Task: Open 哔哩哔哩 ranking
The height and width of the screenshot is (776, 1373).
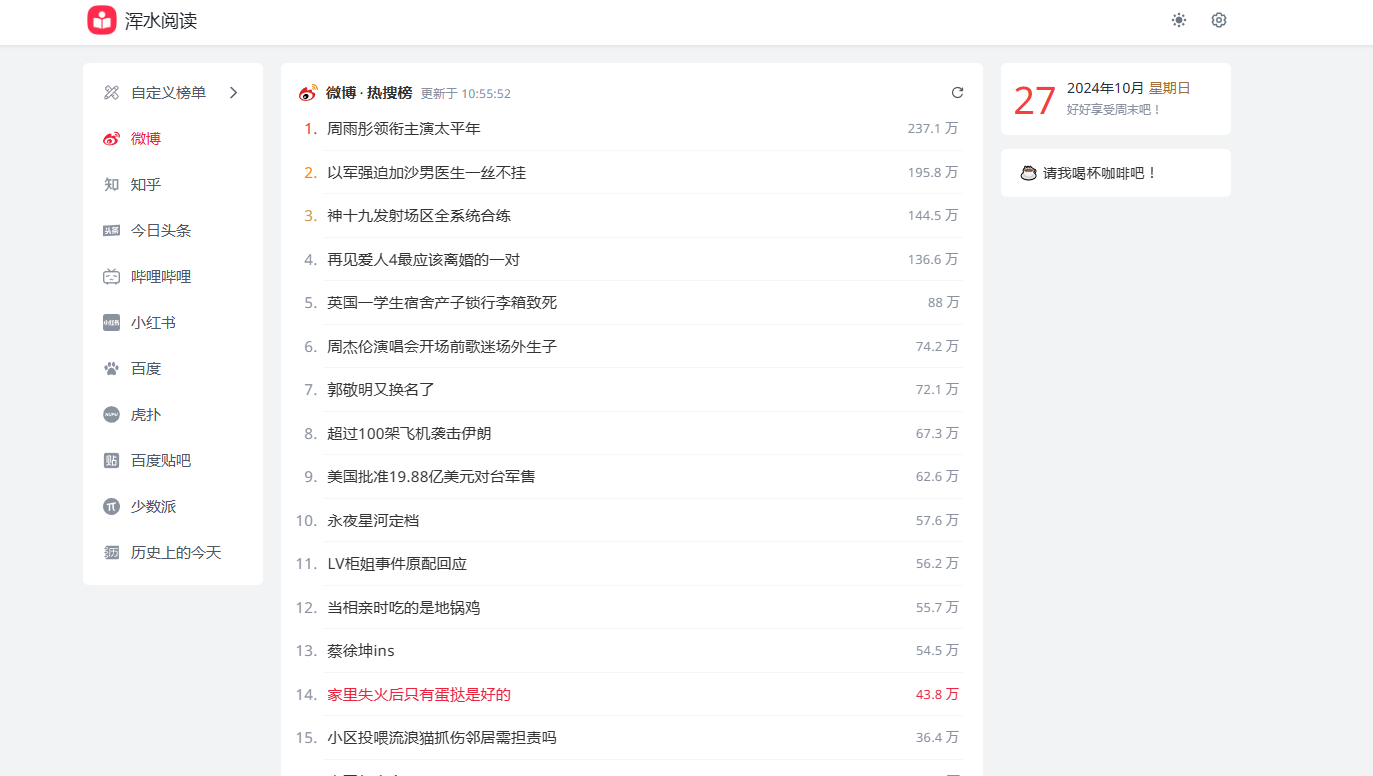Action: (173, 277)
